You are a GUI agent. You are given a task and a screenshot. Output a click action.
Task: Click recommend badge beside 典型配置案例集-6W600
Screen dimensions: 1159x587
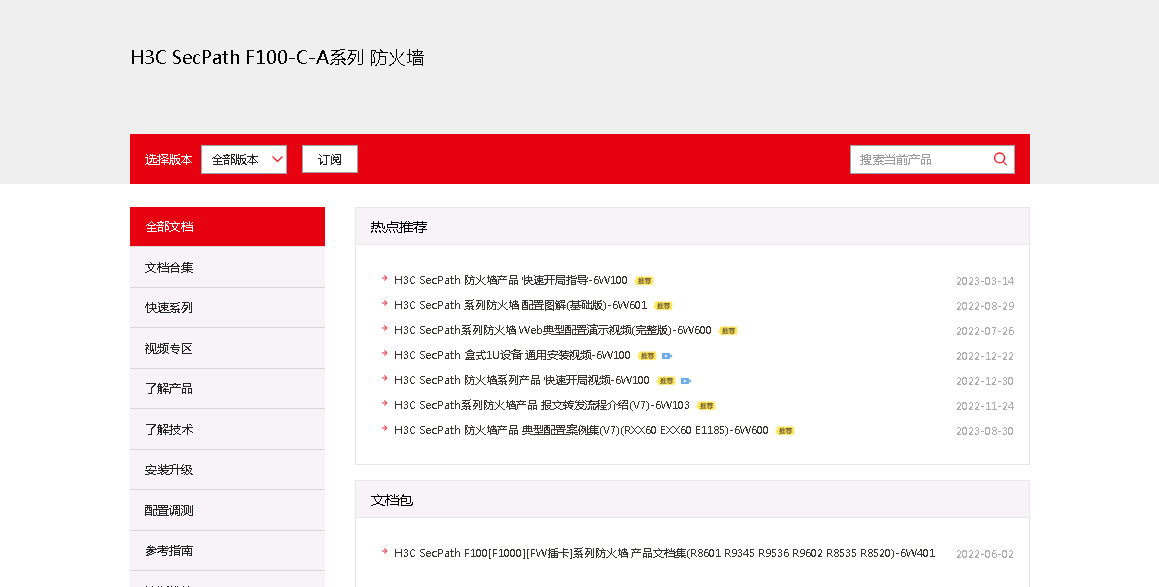pyautogui.click(x=785, y=431)
